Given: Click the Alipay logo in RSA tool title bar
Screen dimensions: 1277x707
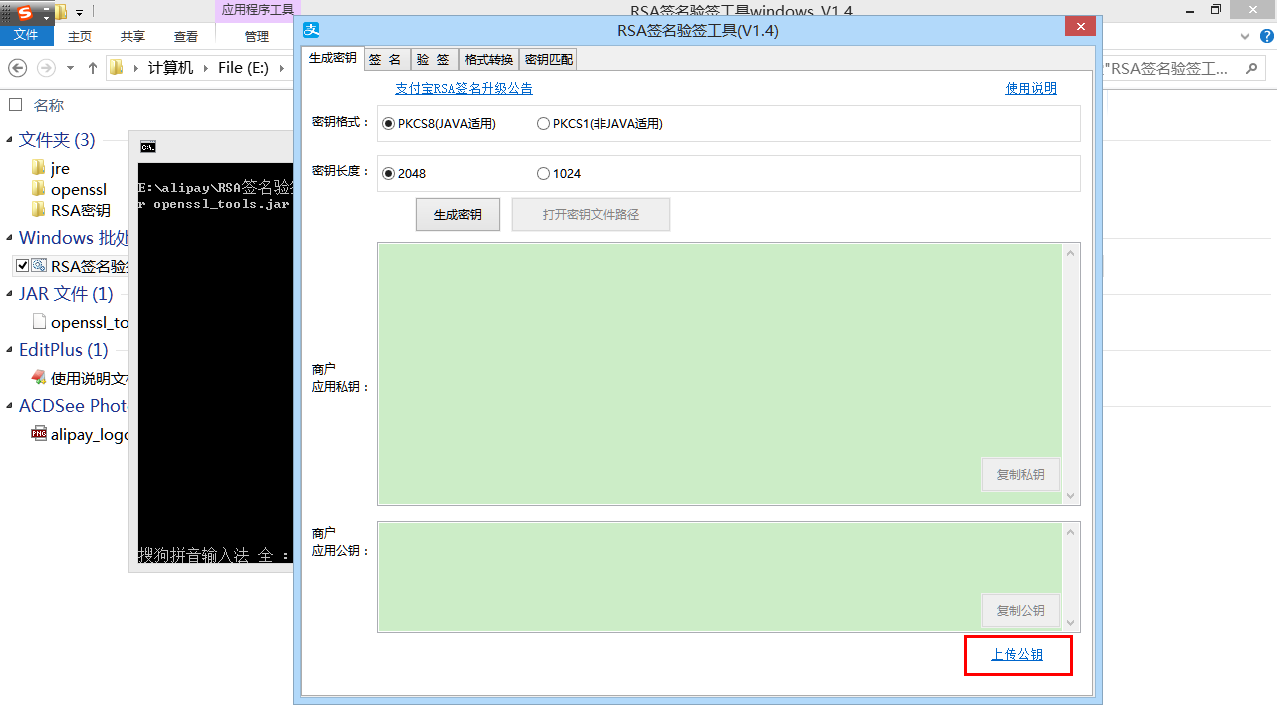Looking at the screenshot, I should tap(312, 30).
